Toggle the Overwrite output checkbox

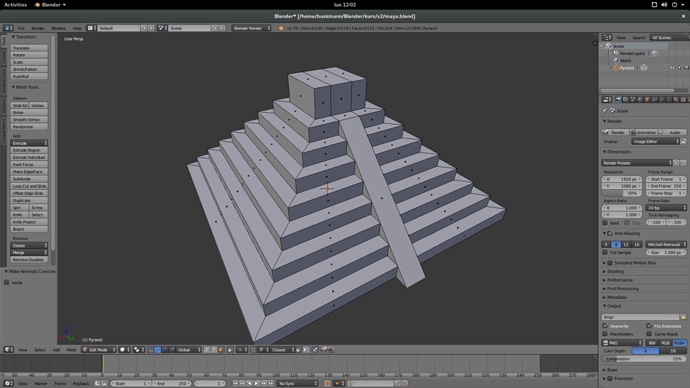(605, 326)
